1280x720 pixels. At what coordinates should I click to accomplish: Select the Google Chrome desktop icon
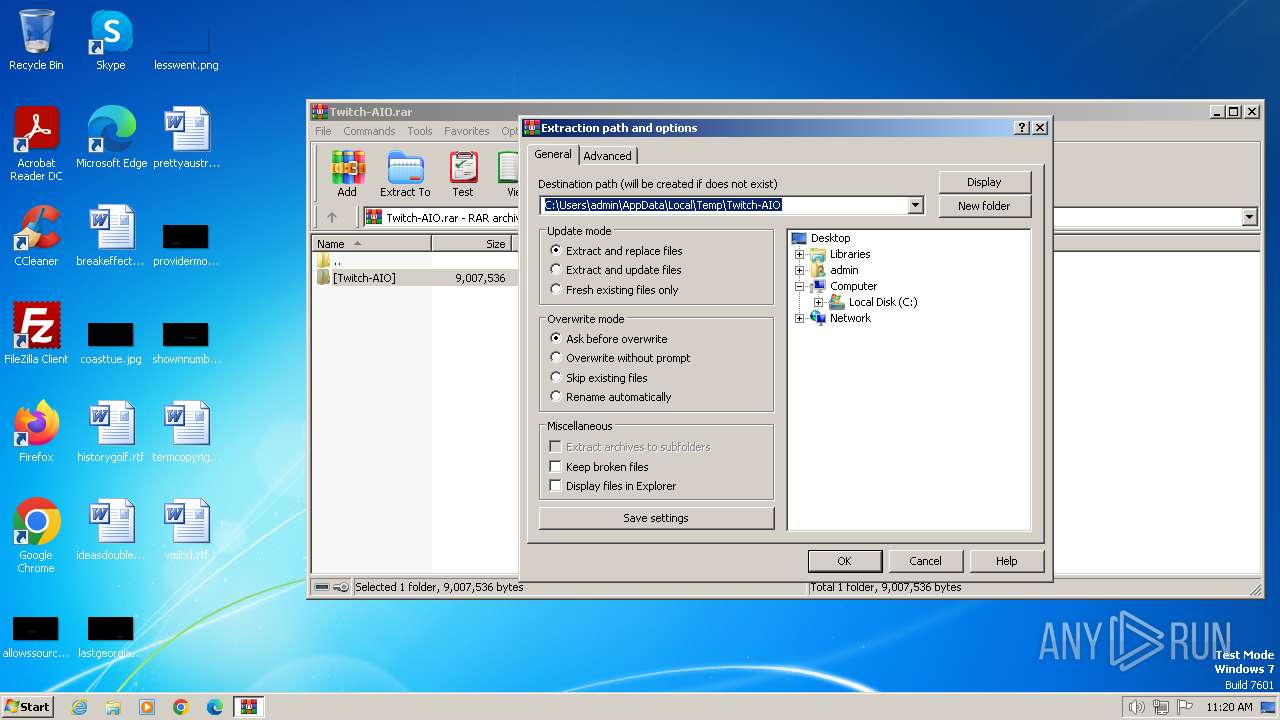tap(36, 536)
